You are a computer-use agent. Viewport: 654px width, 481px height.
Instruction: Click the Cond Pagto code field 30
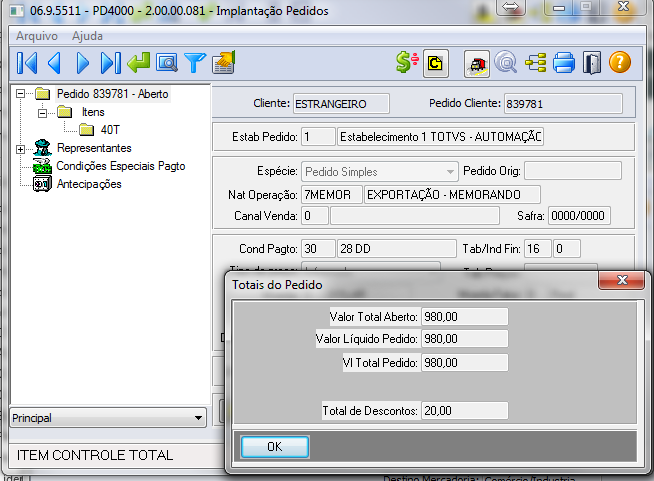(x=318, y=249)
